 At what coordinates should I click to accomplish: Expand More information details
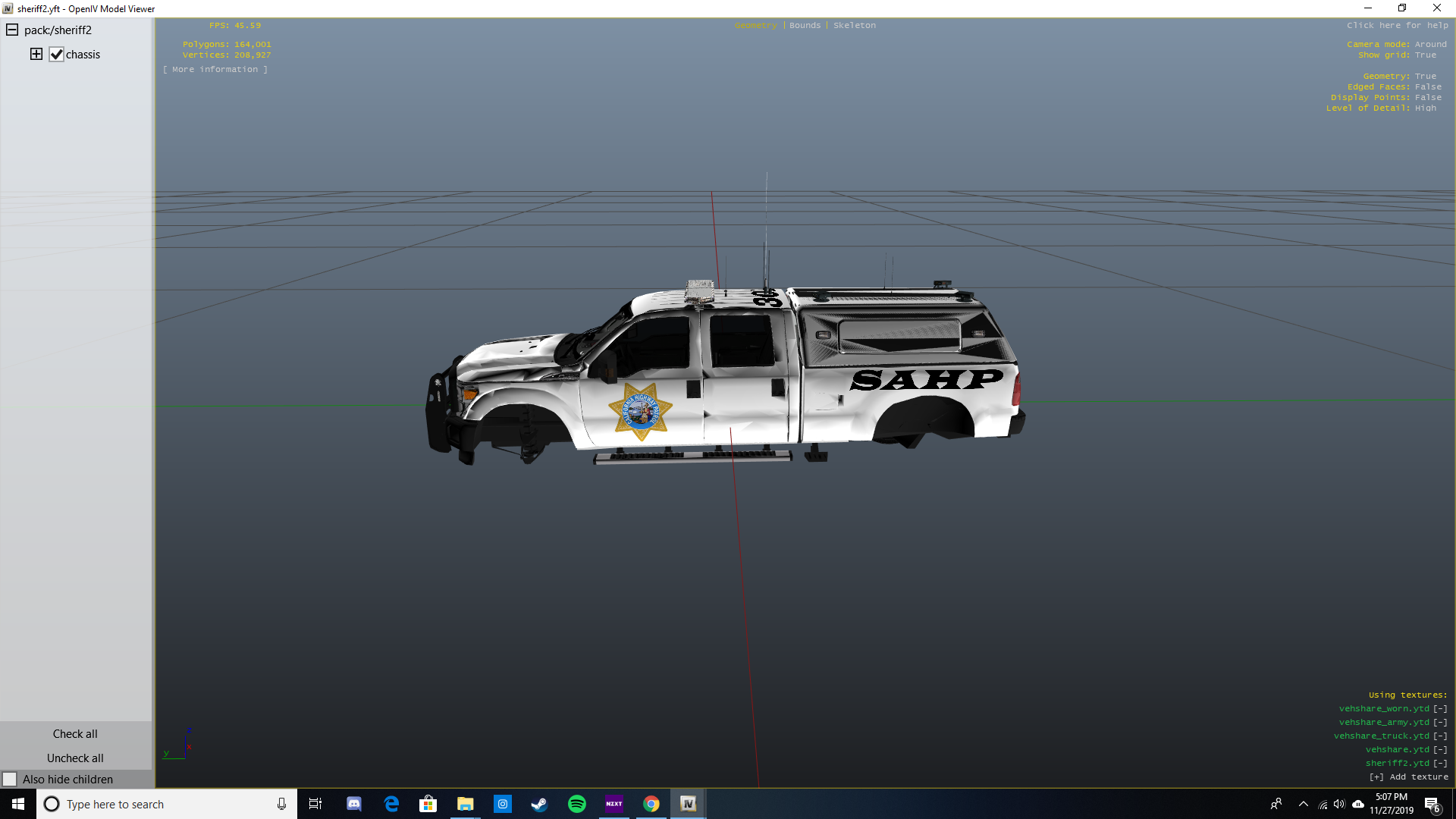215,69
